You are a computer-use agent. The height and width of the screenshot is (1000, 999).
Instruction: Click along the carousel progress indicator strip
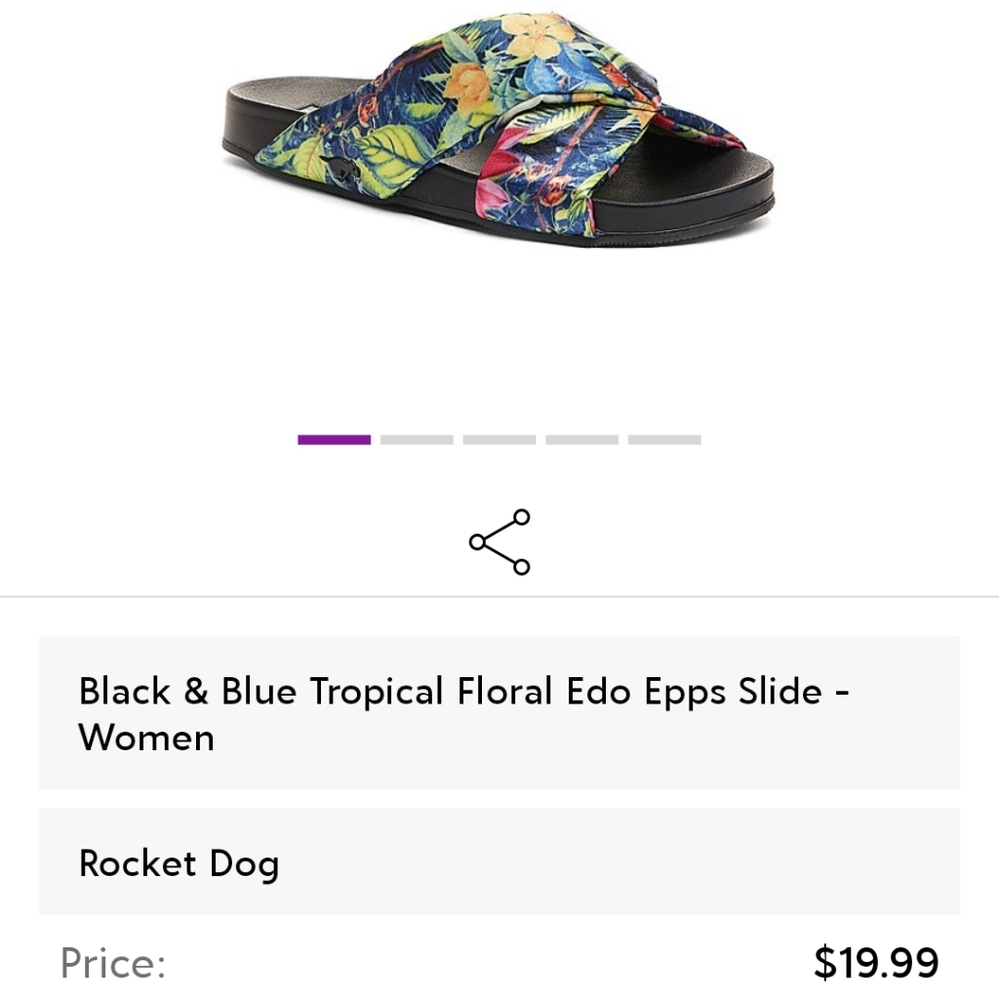(499, 439)
